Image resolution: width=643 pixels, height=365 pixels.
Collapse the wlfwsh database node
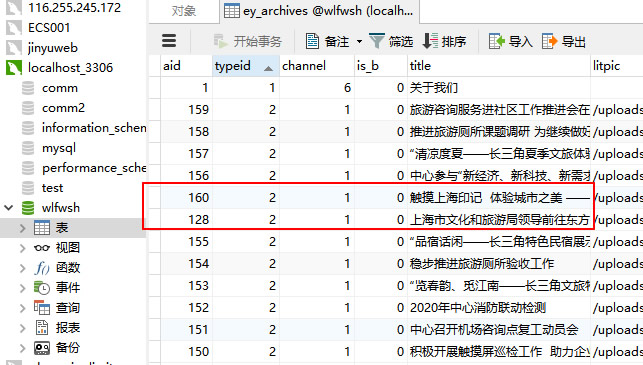click(9, 208)
